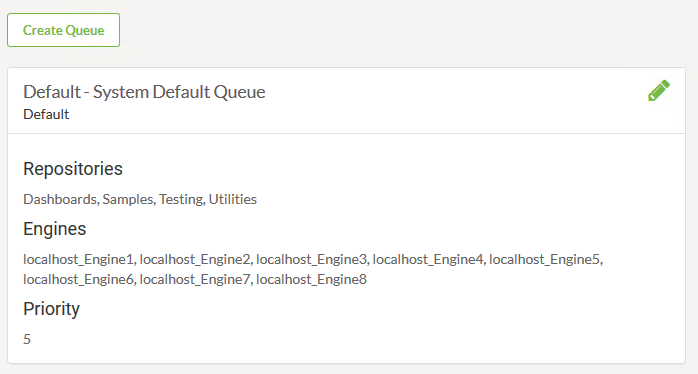Click localhost_Engine5 in the engines list

click(x=544, y=259)
